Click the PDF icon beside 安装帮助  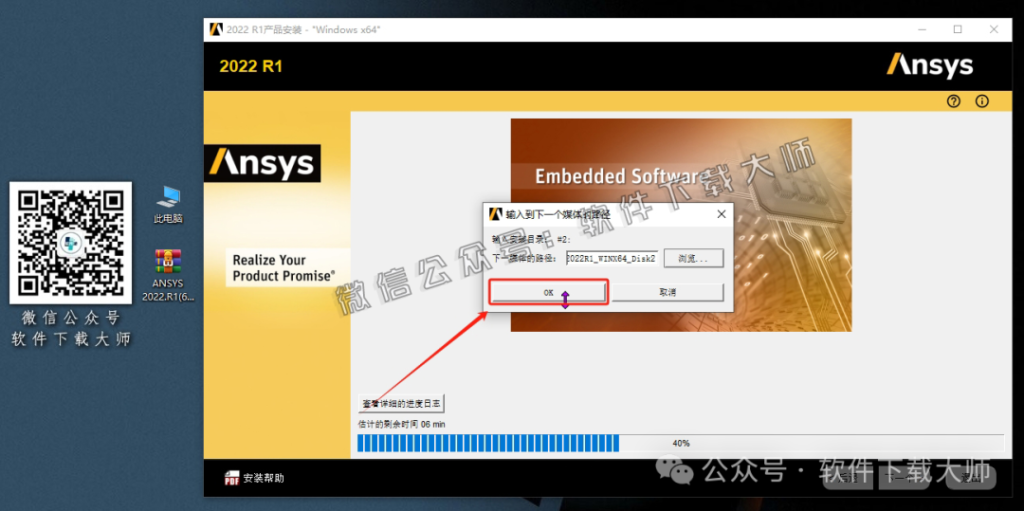pyautogui.click(x=231, y=478)
